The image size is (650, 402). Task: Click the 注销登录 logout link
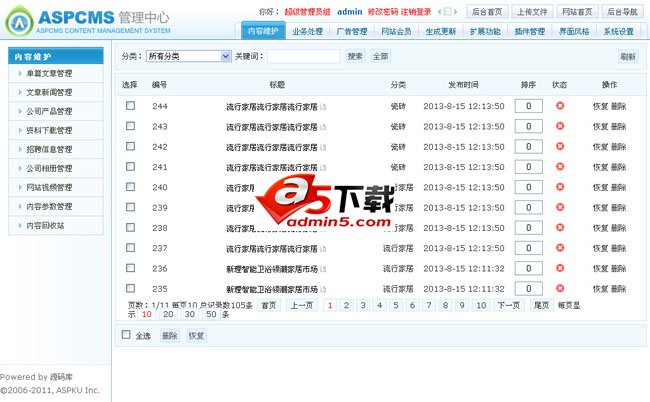click(x=416, y=12)
